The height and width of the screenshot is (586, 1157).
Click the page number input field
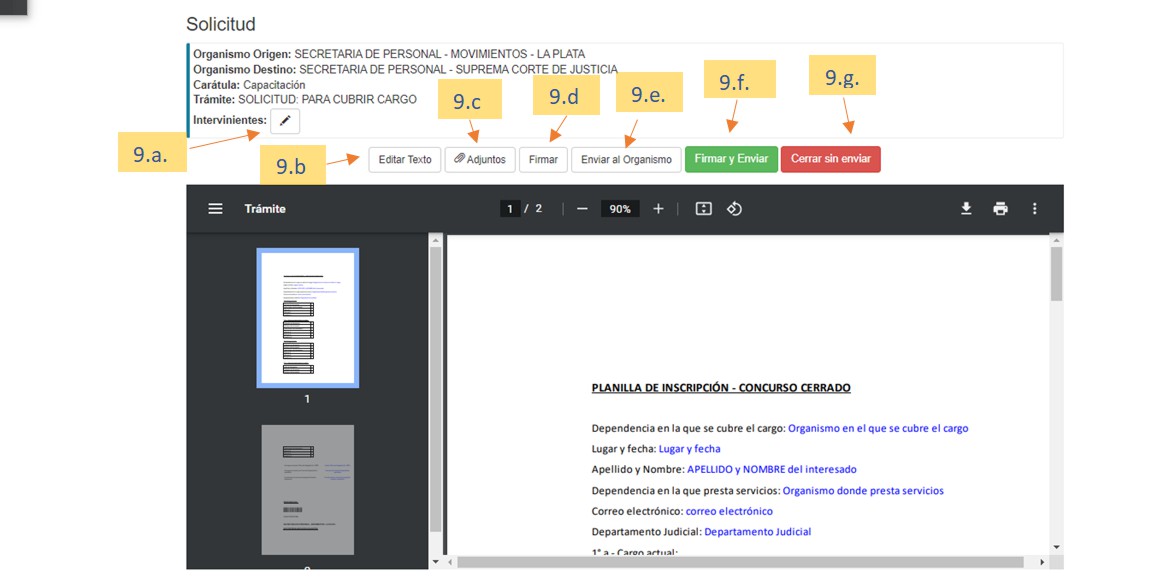click(510, 209)
